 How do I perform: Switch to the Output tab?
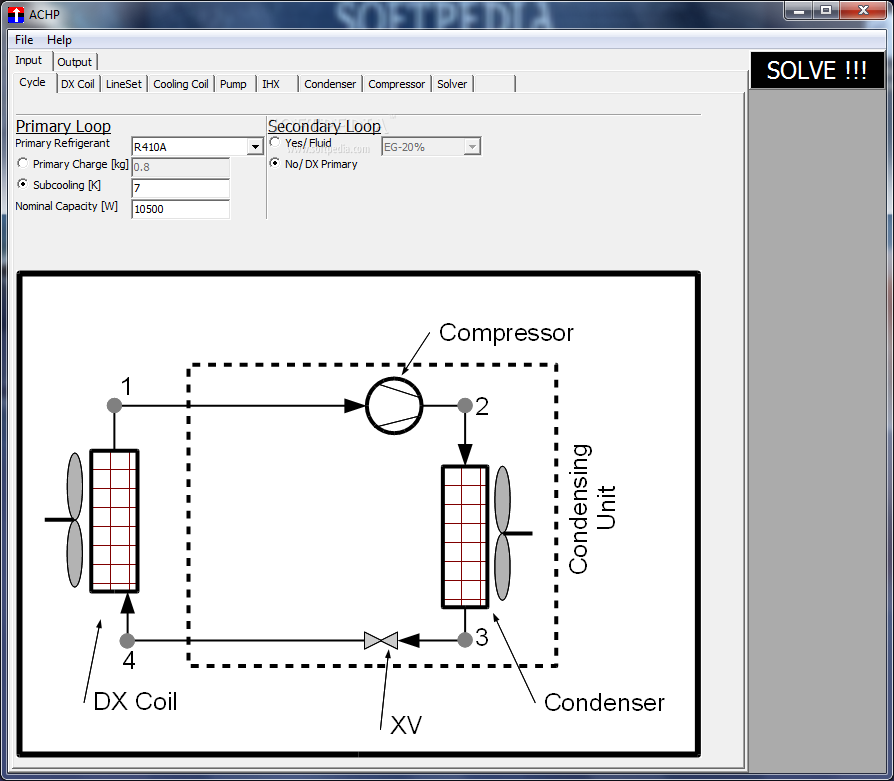pos(75,62)
